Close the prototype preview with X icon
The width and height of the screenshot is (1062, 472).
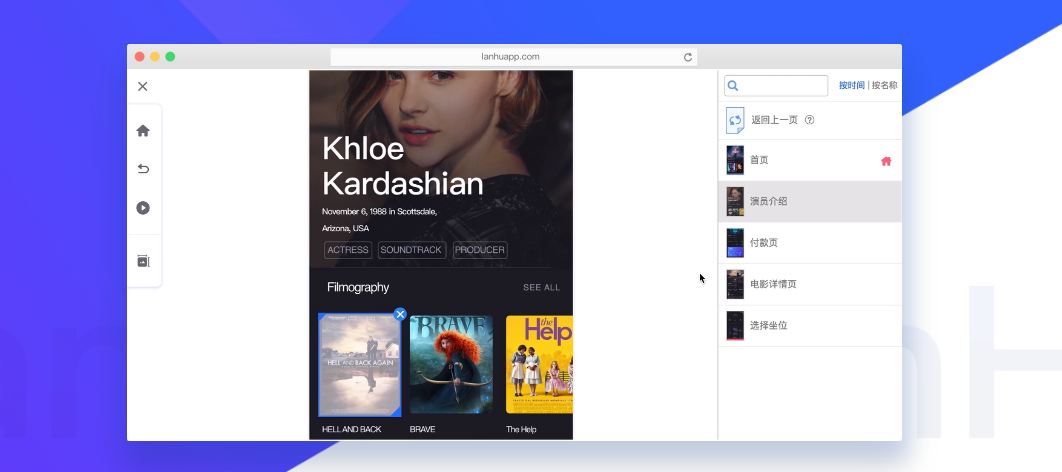pos(142,86)
